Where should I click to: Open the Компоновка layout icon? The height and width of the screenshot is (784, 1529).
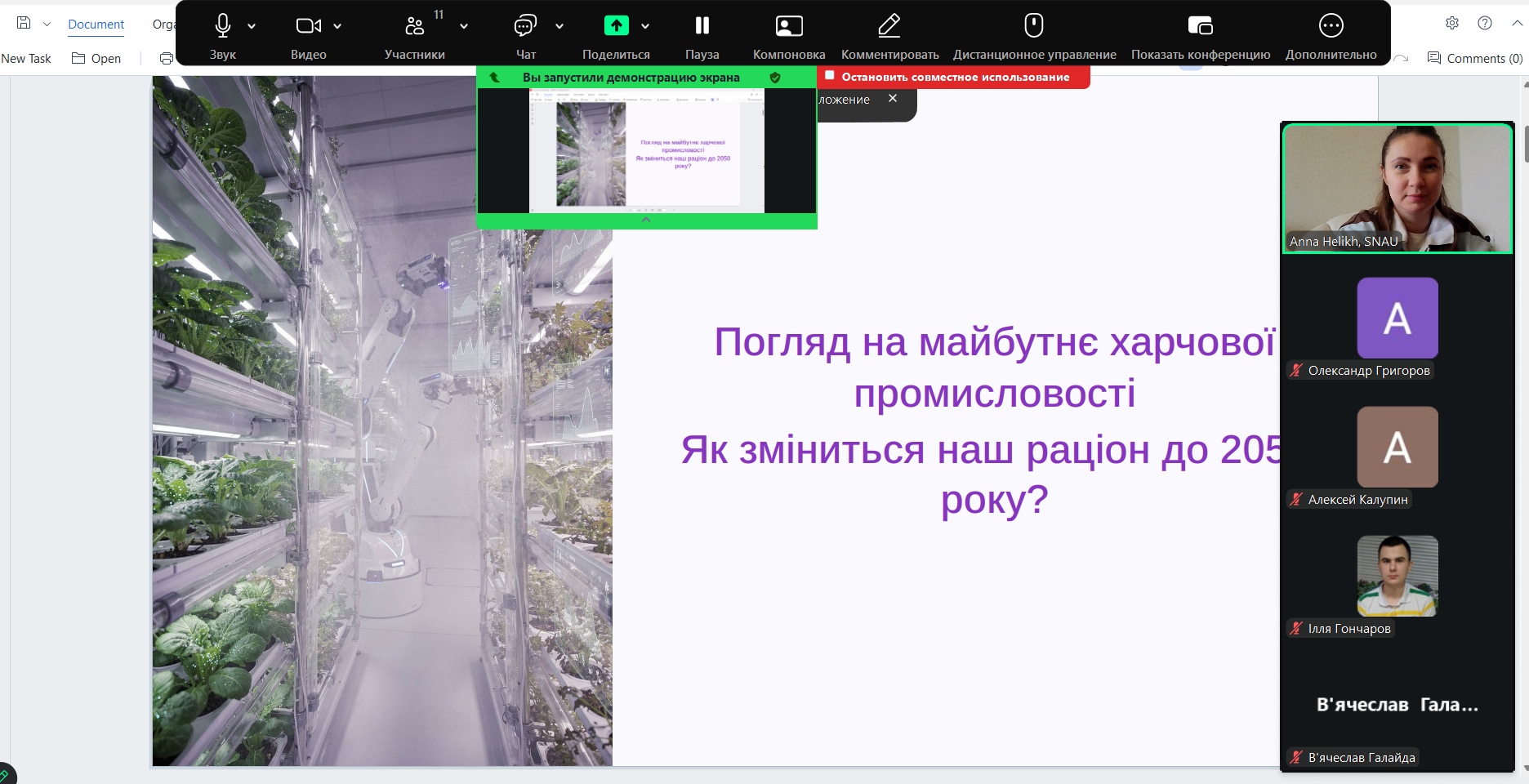[788, 26]
